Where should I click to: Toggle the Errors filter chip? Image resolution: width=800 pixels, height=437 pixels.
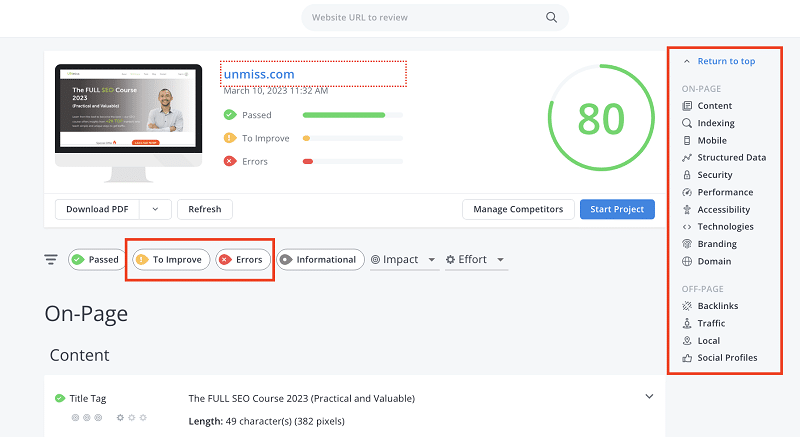tap(243, 260)
